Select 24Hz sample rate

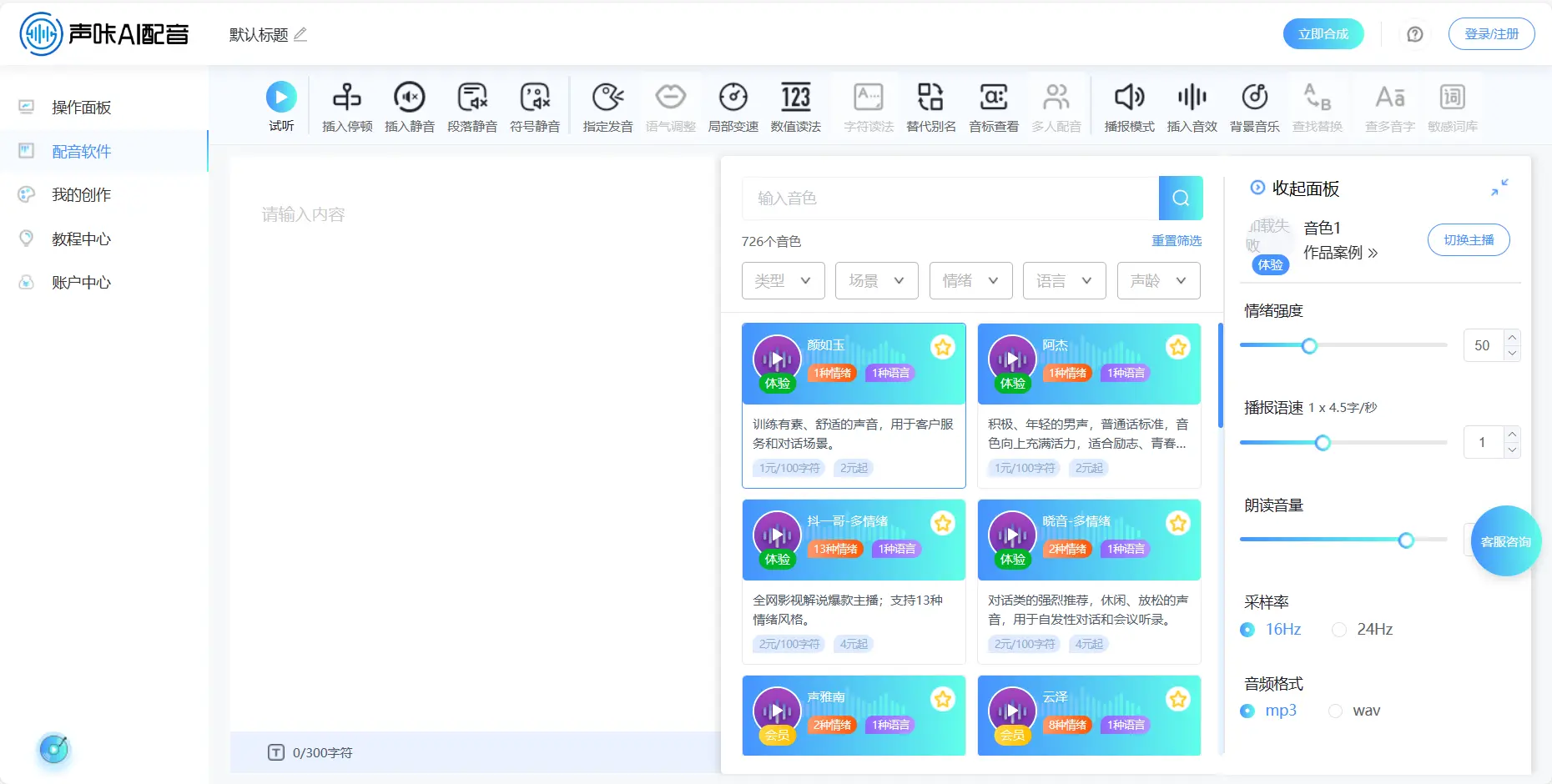tap(1339, 630)
